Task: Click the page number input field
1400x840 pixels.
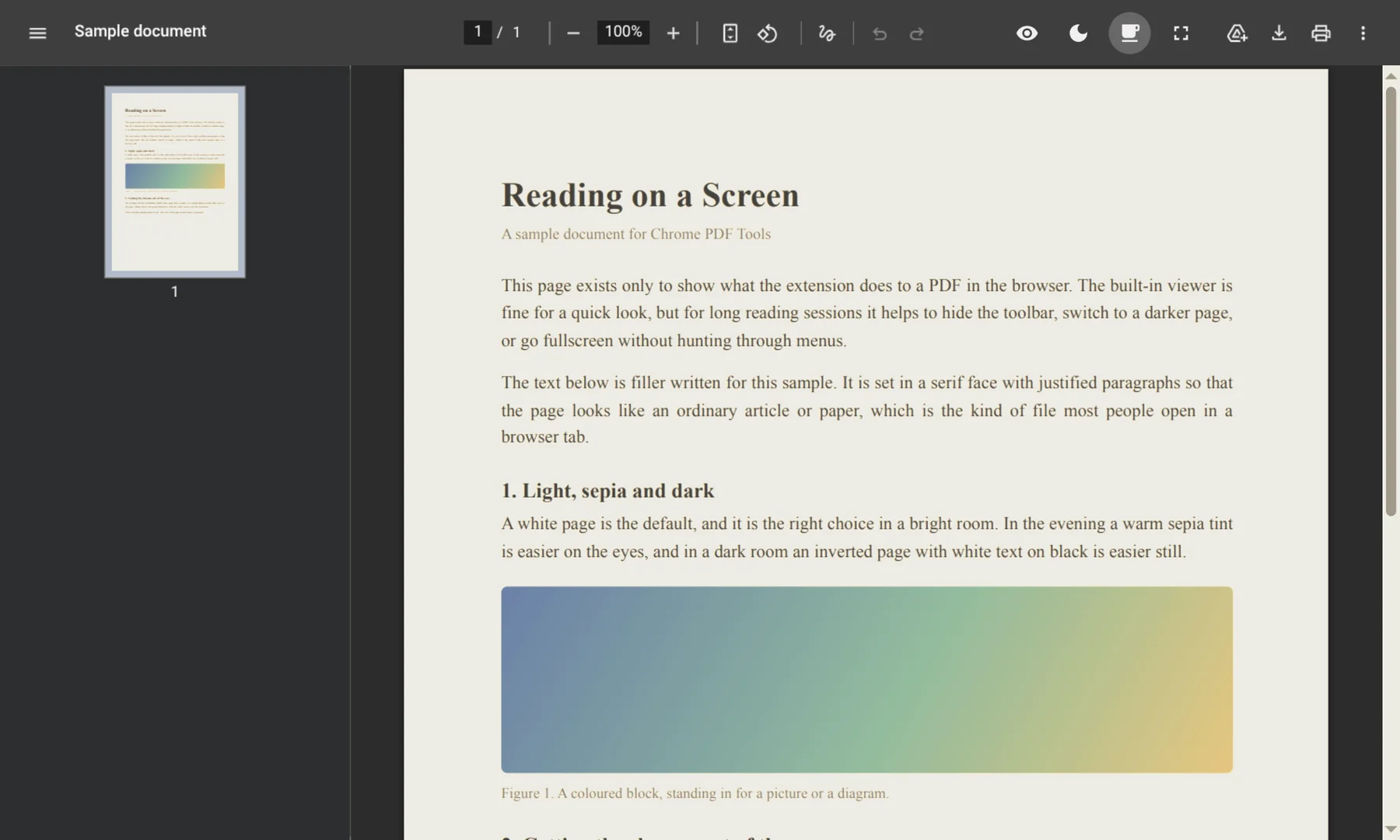Action: click(478, 32)
